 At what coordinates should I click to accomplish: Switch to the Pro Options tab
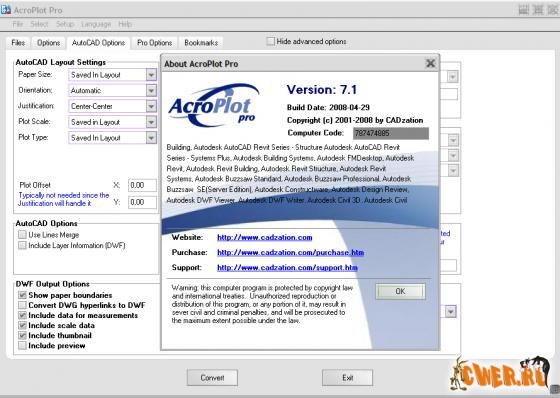pyautogui.click(x=155, y=43)
